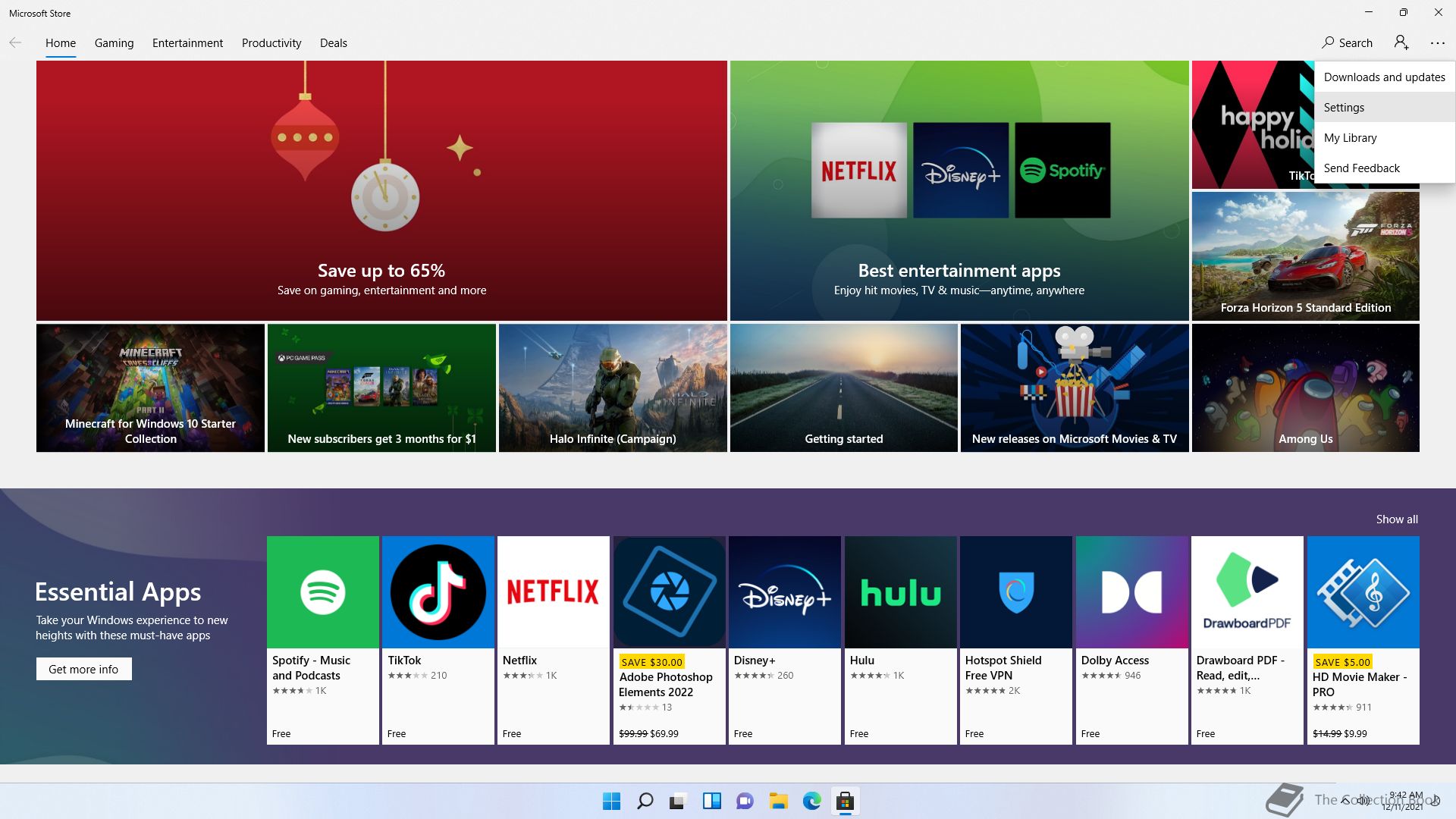Viewport: 1456px width, 819px height.
Task: Click Microsoft Store icon on taskbar
Action: pos(845,801)
